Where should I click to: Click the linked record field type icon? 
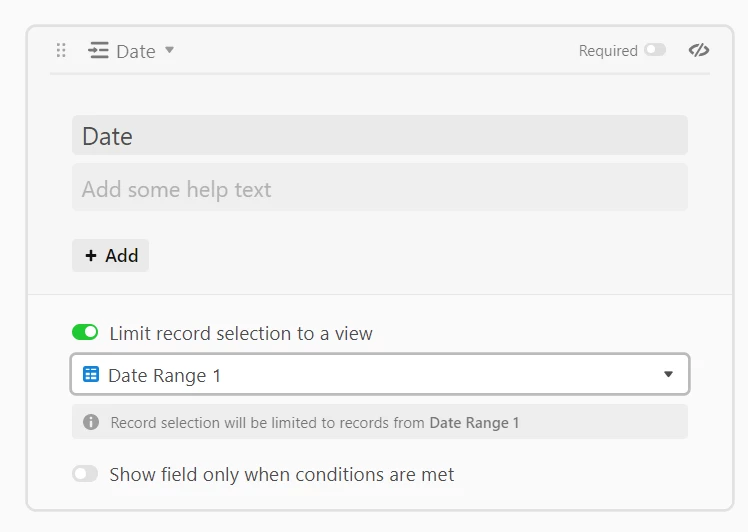[x=98, y=50]
